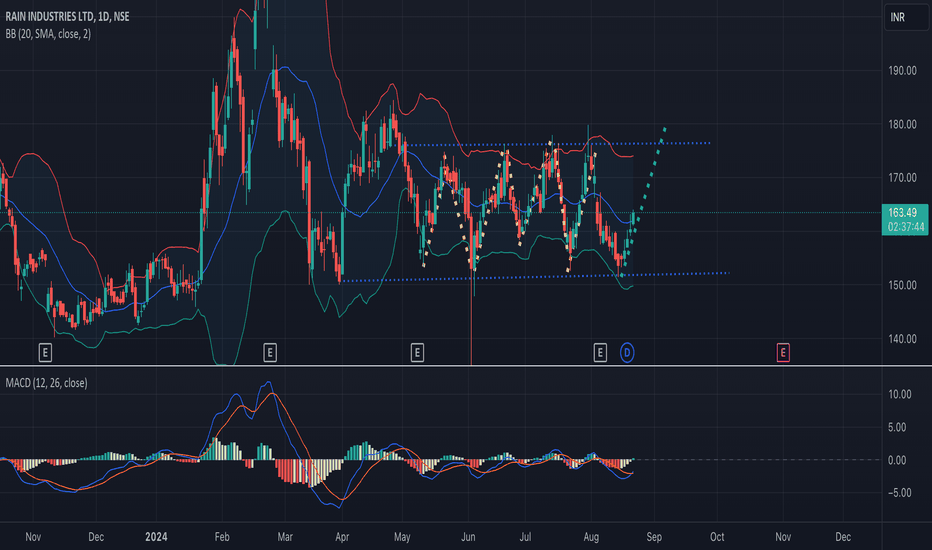Open the earnings E marker in August
Viewport: 932px width, 550px height.
coord(600,353)
